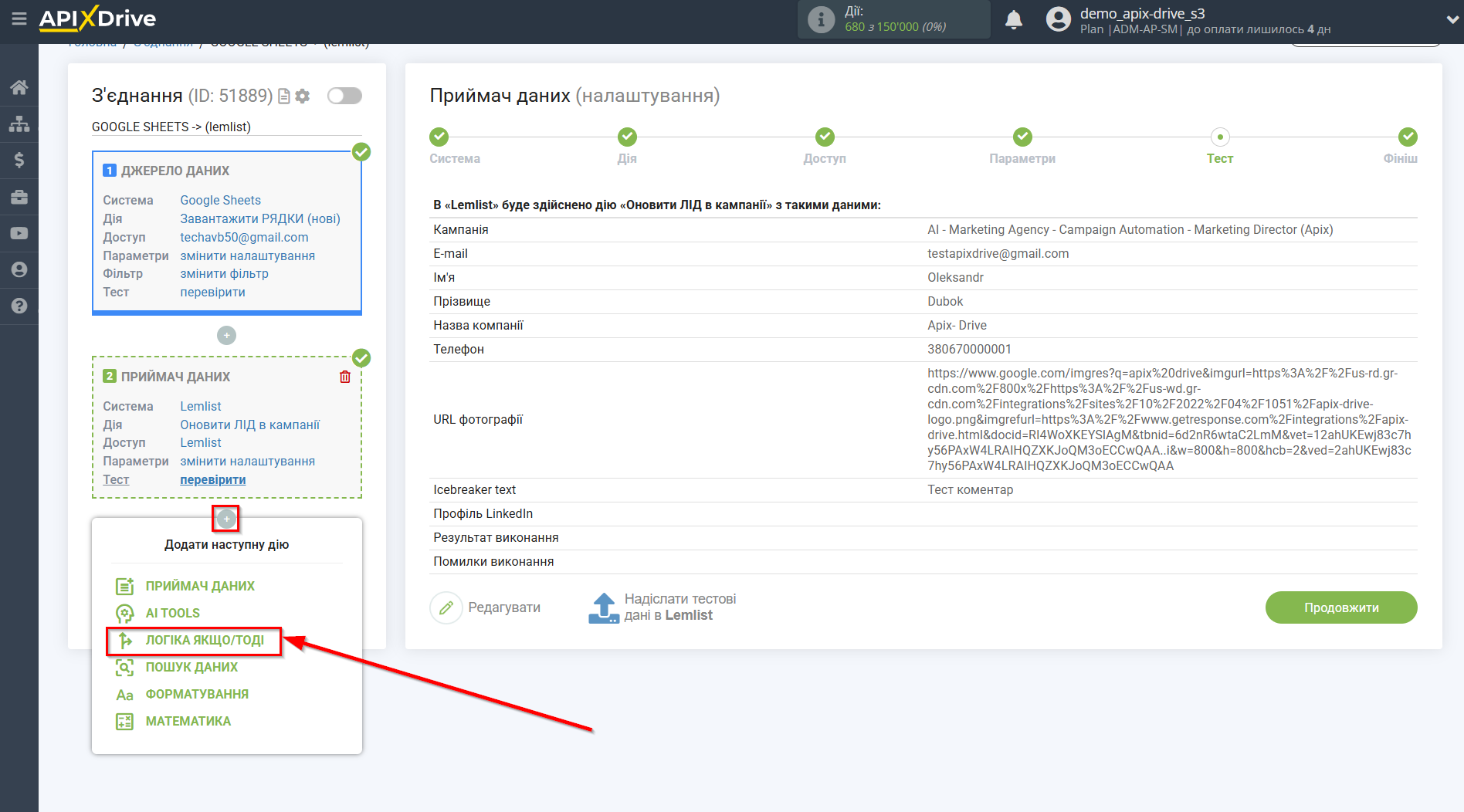
Task: Open techavb50@gmail.com access link
Action: [244, 238]
